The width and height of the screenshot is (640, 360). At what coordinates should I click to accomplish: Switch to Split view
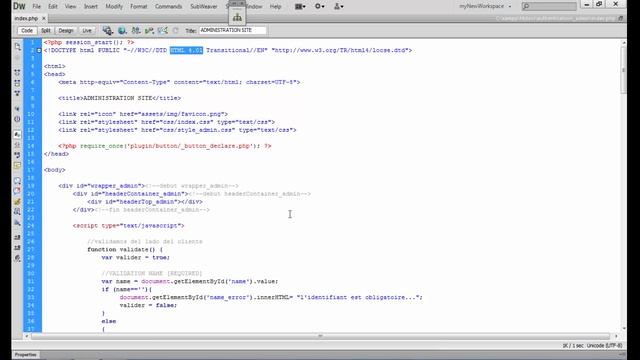click(46, 31)
